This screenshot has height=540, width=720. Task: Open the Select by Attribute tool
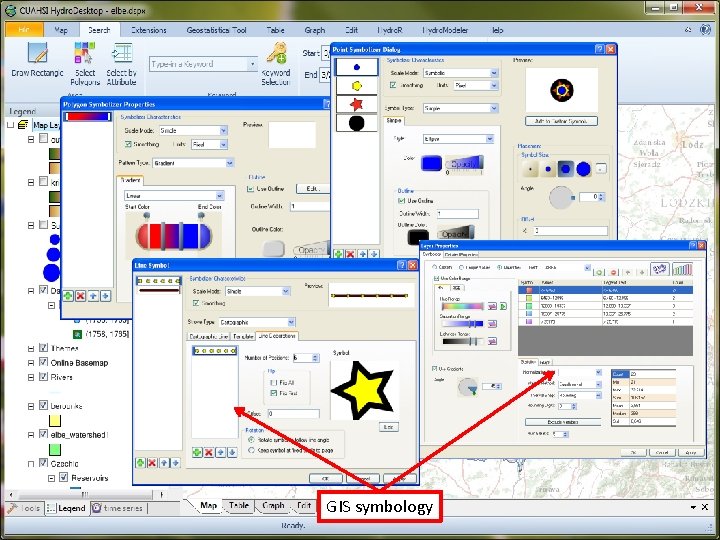pos(122,63)
